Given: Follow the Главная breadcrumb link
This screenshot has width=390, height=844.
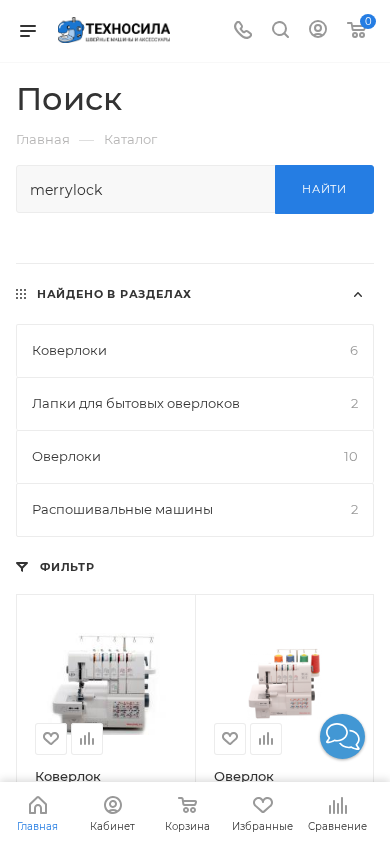Looking at the screenshot, I should pos(43,140).
